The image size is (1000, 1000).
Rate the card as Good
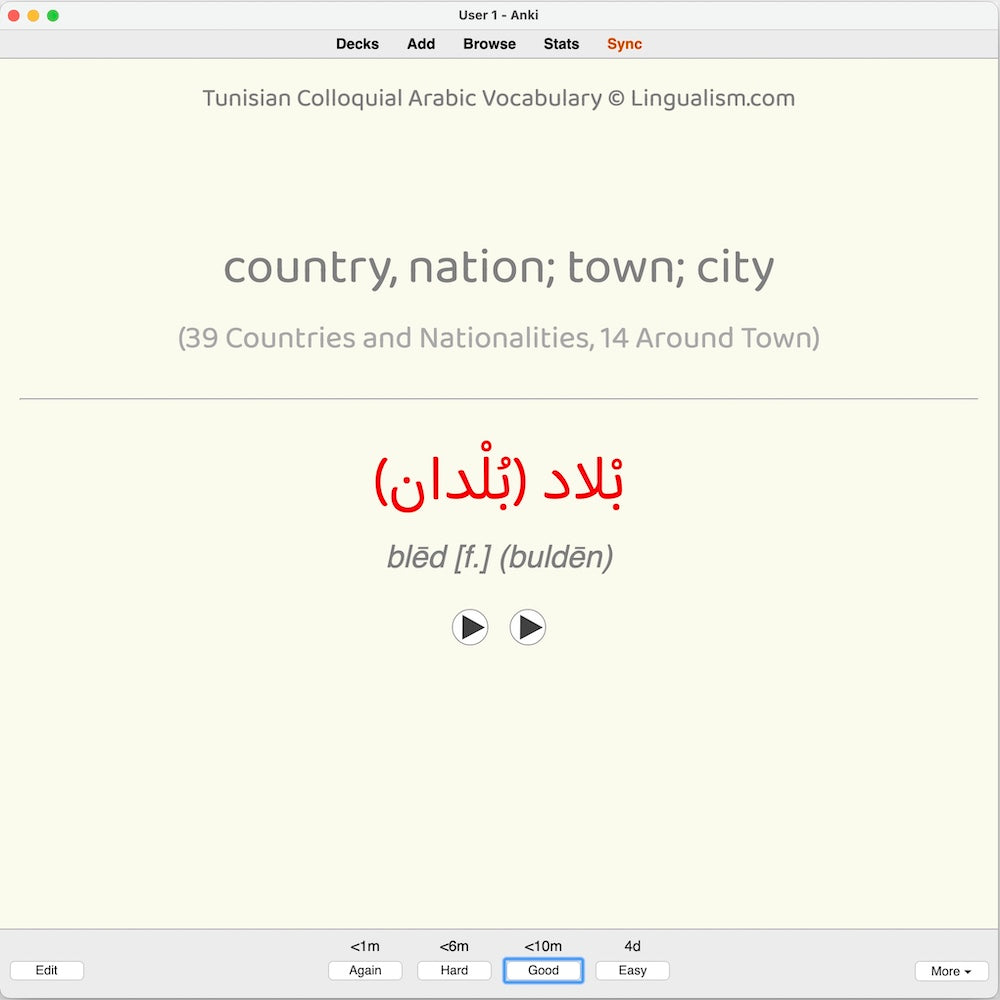pos(543,970)
